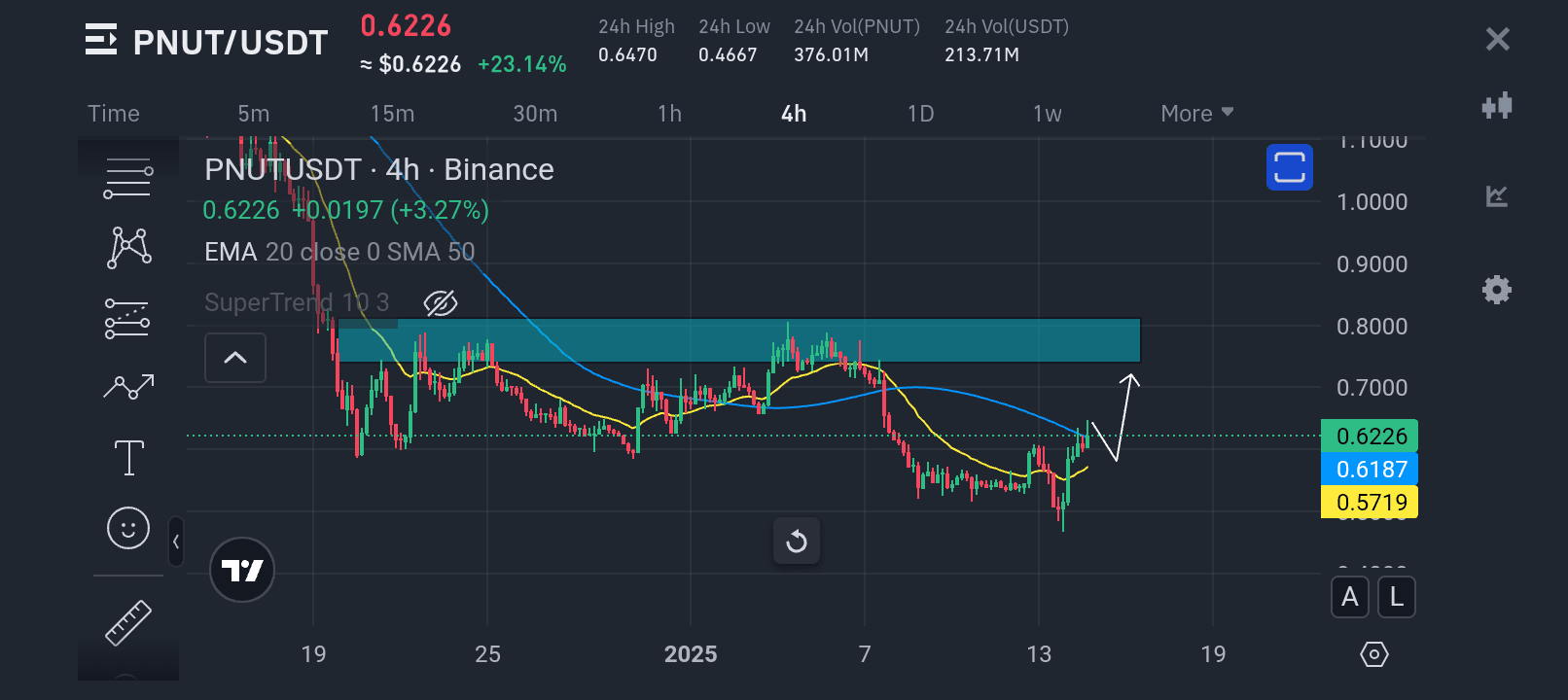Select the 4h timeframe tab

coord(794,114)
